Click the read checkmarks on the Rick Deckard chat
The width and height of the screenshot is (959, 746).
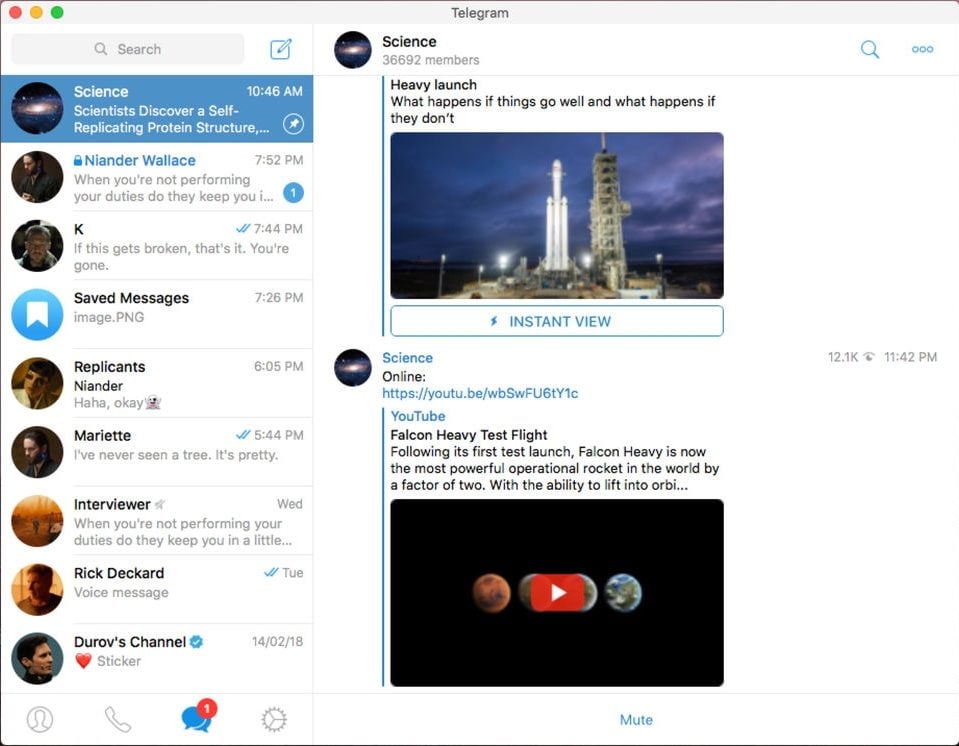coord(271,572)
